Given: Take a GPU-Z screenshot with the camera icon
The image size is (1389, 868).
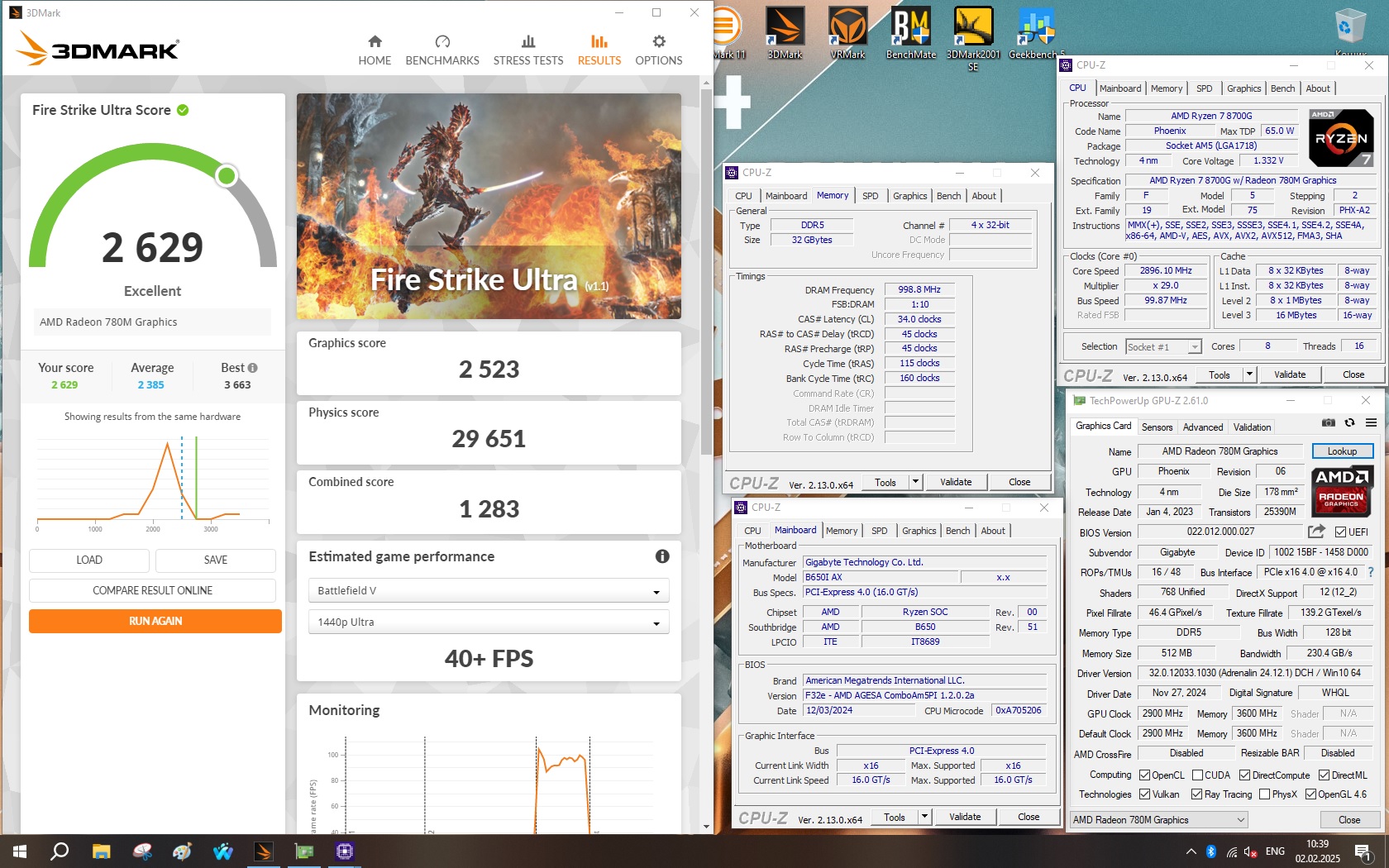Looking at the screenshot, I should point(1329,422).
